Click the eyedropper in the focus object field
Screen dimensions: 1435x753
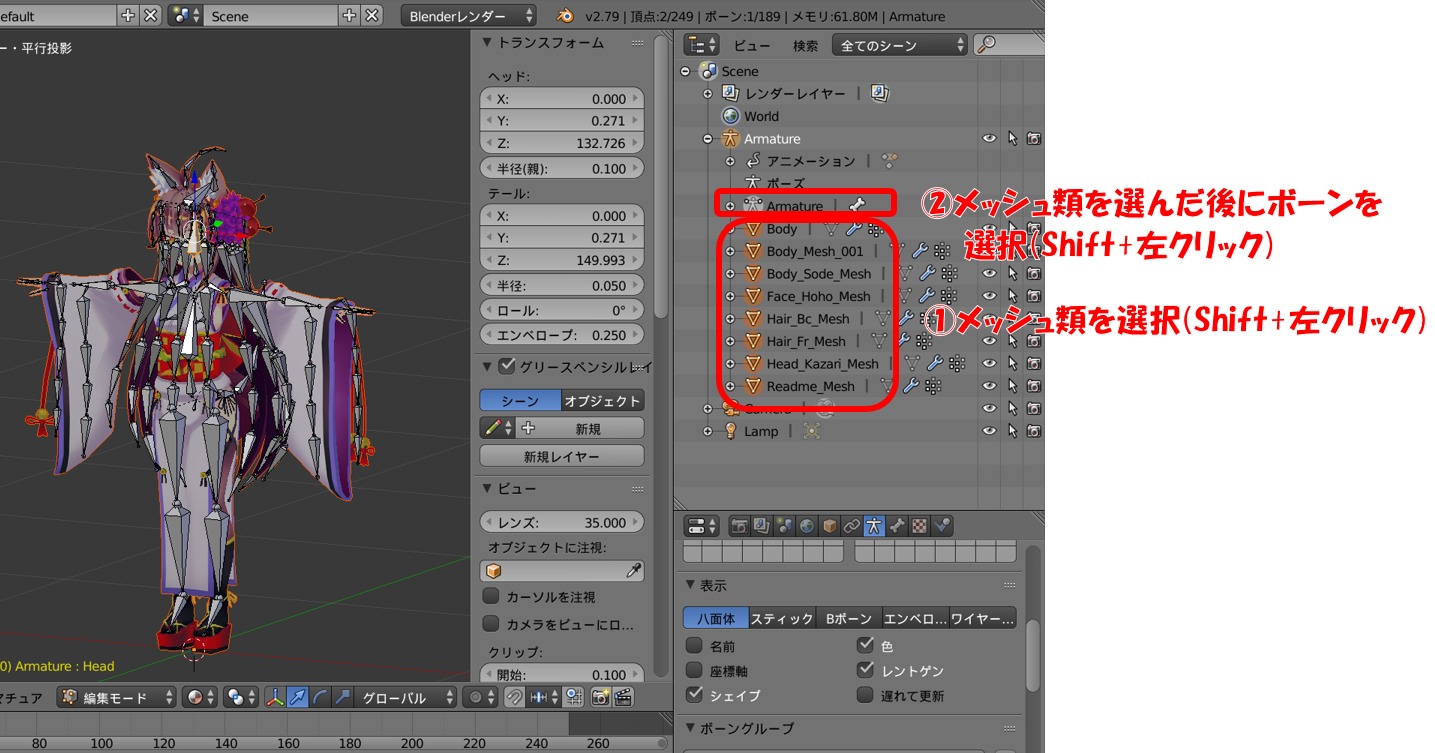[x=633, y=570]
